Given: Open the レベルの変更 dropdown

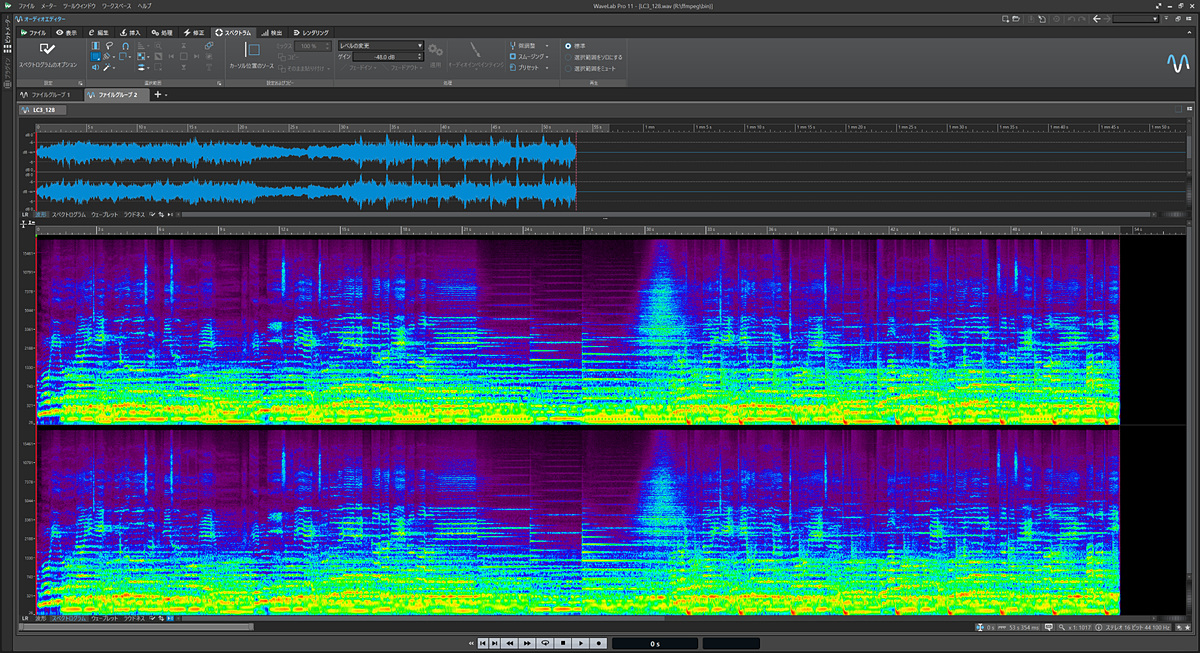Looking at the screenshot, I should (x=420, y=45).
